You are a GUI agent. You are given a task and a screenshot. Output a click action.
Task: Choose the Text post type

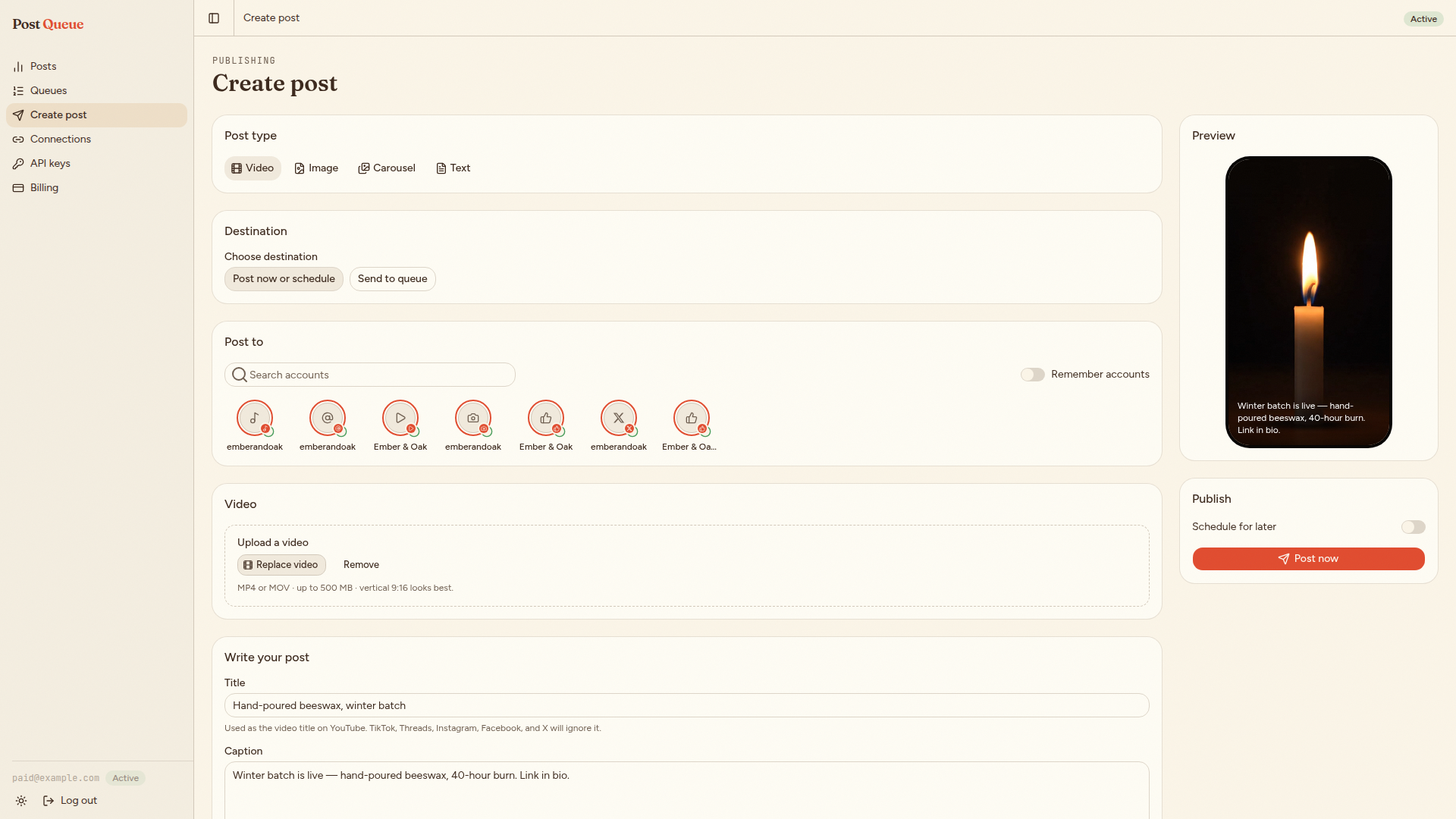[x=453, y=168]
